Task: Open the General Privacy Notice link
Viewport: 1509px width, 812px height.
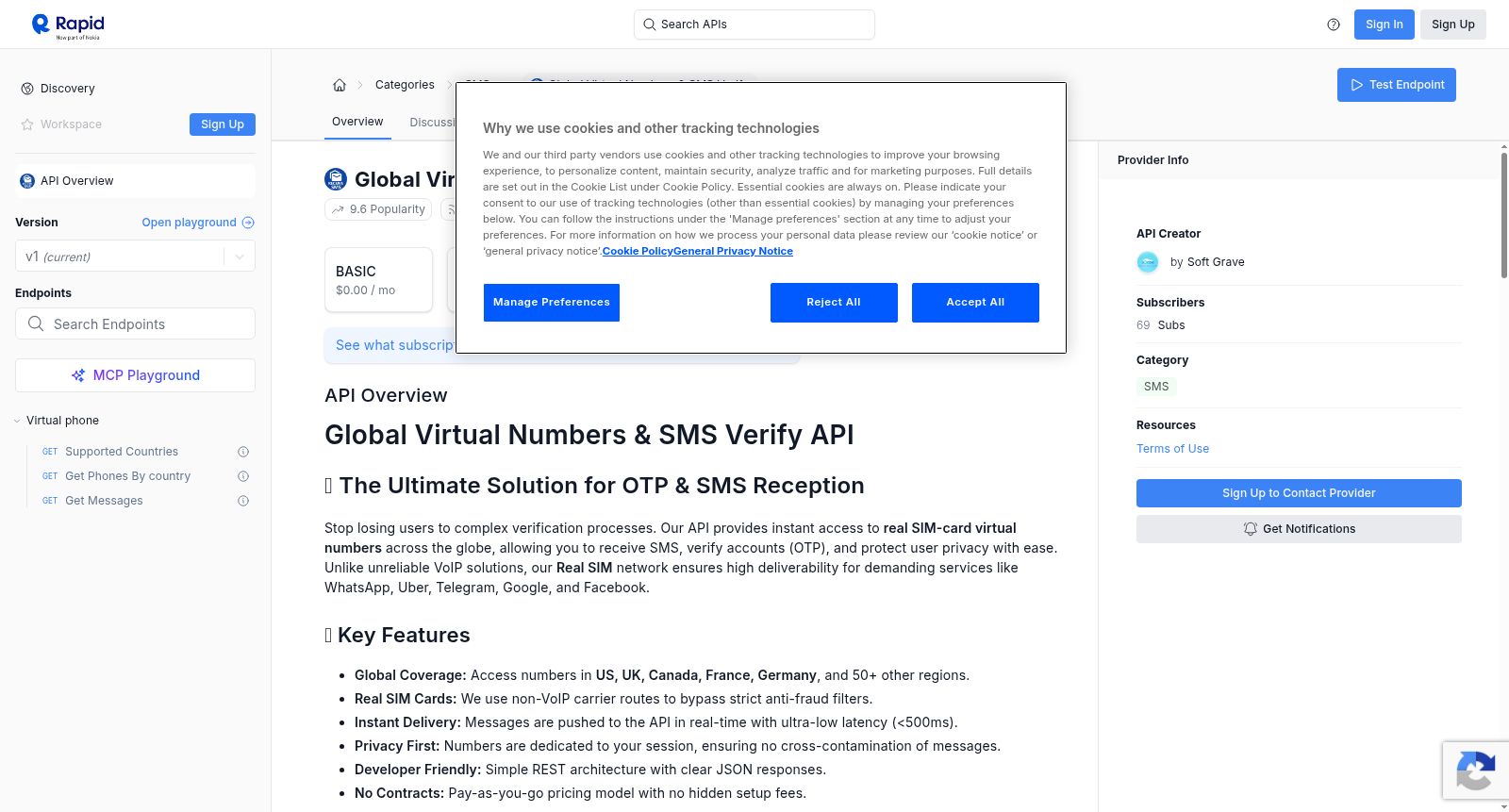Action: (x=734, y=251)
